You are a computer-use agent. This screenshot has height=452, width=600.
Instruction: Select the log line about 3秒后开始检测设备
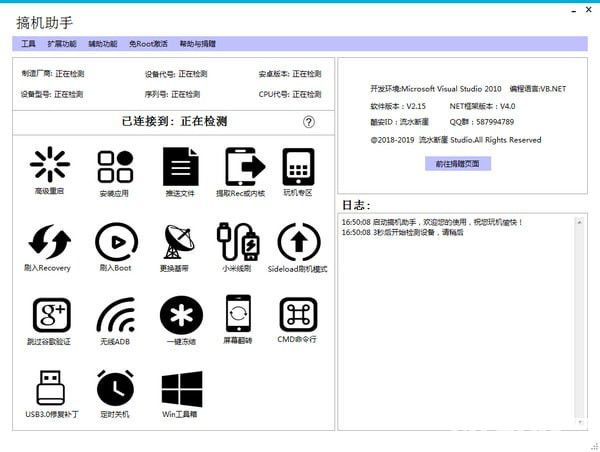click(x=403, y=232)
